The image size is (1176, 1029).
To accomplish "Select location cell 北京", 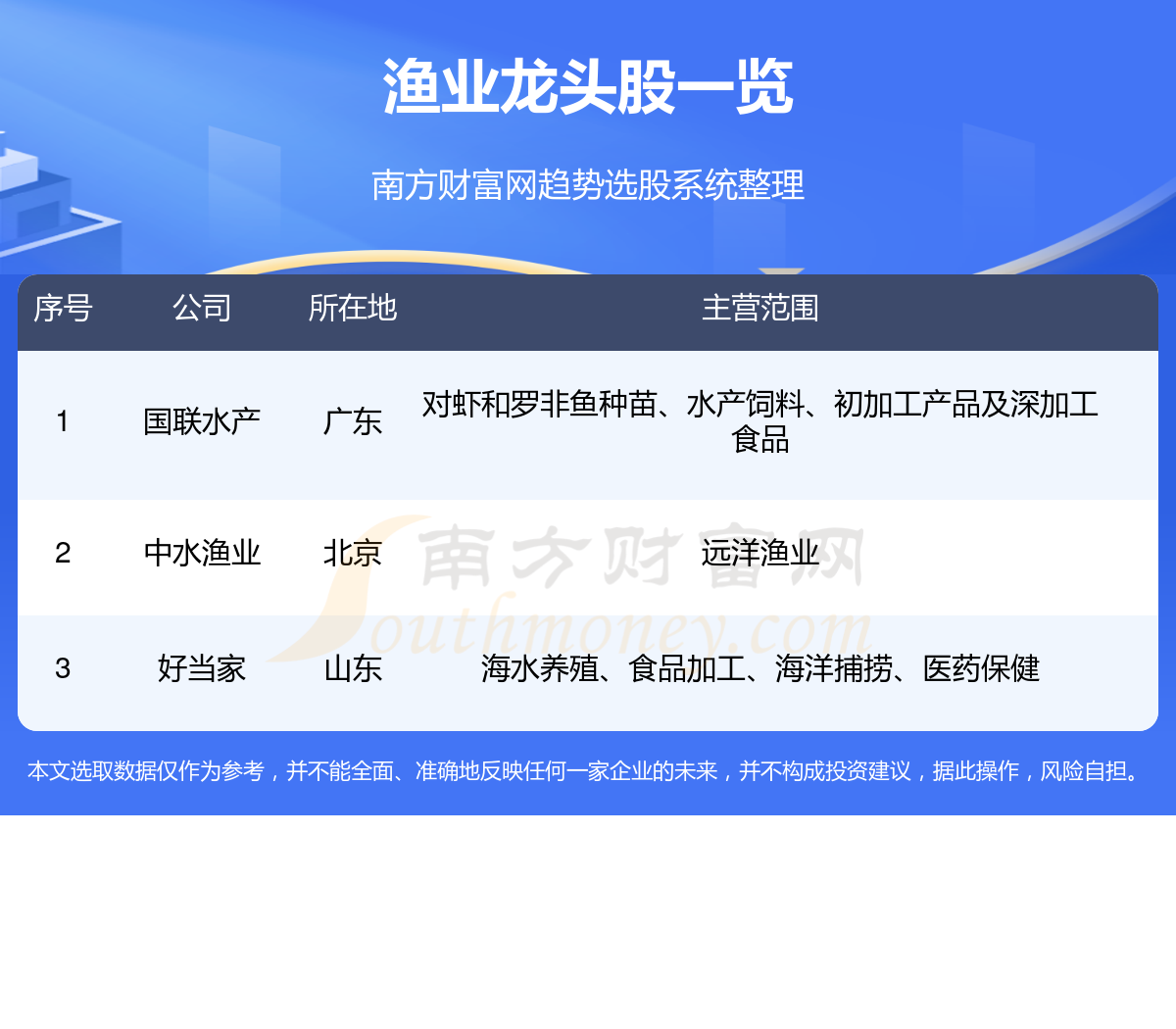I will coord(353,553).
